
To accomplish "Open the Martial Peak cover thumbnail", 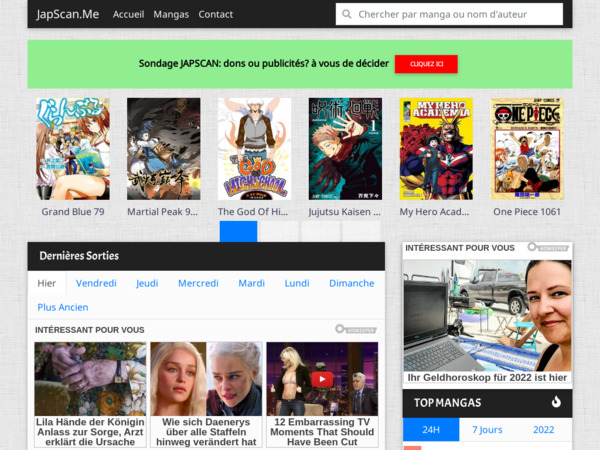I will pos(164,149).
